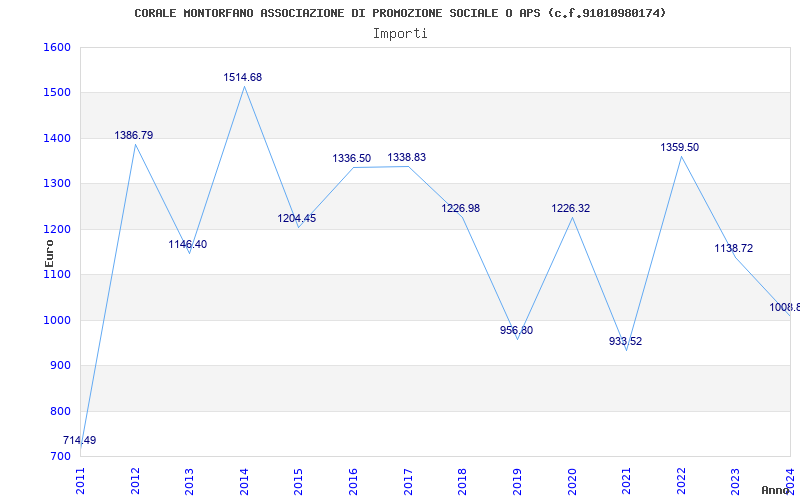
Task: Click the 1000 y-axis tick label
Action: (x=57, y=320)
